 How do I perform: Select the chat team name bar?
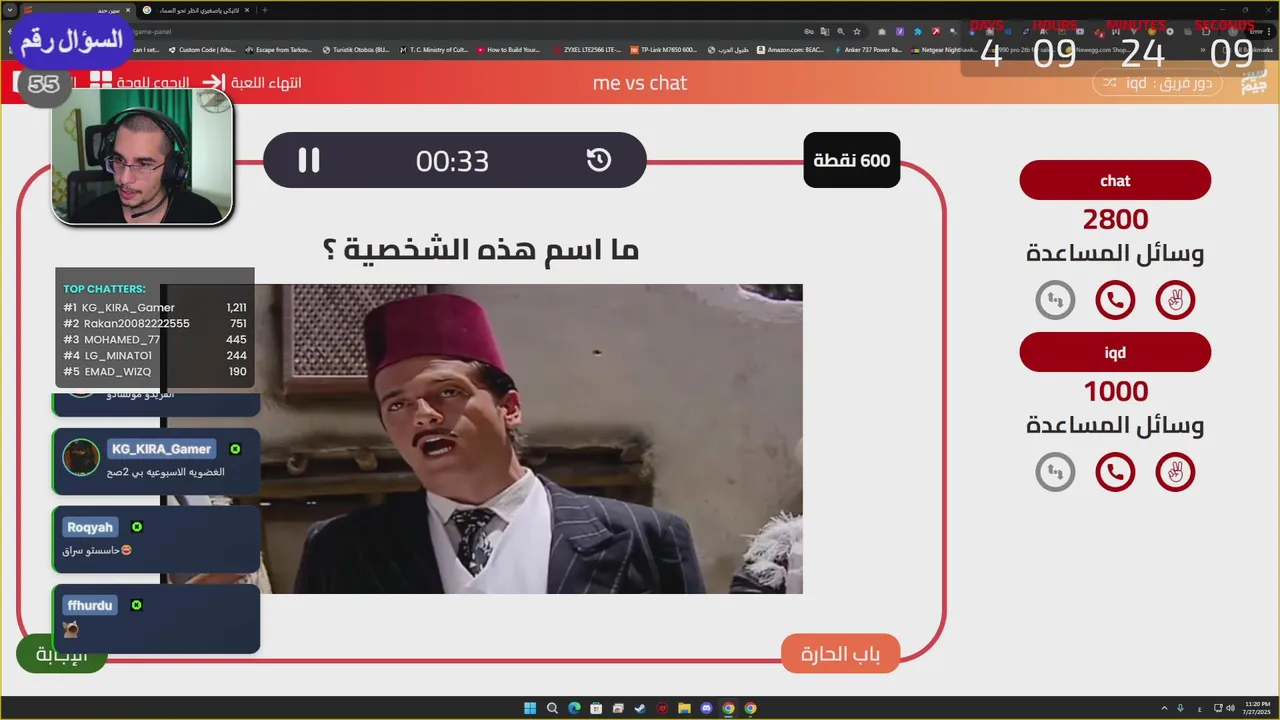coord(1115,181)
